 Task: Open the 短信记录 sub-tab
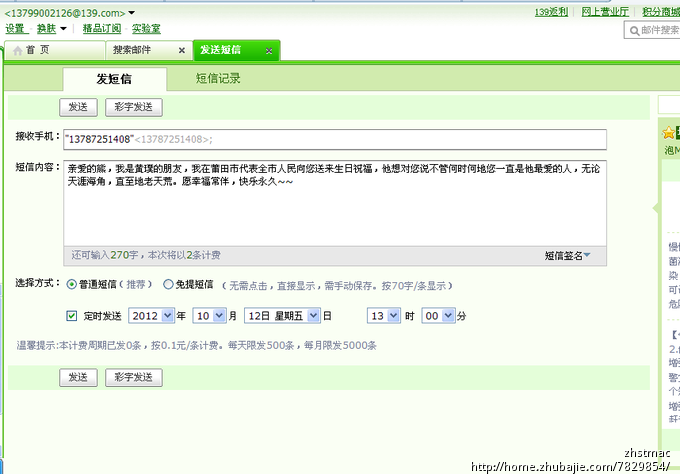coord(218,78)
